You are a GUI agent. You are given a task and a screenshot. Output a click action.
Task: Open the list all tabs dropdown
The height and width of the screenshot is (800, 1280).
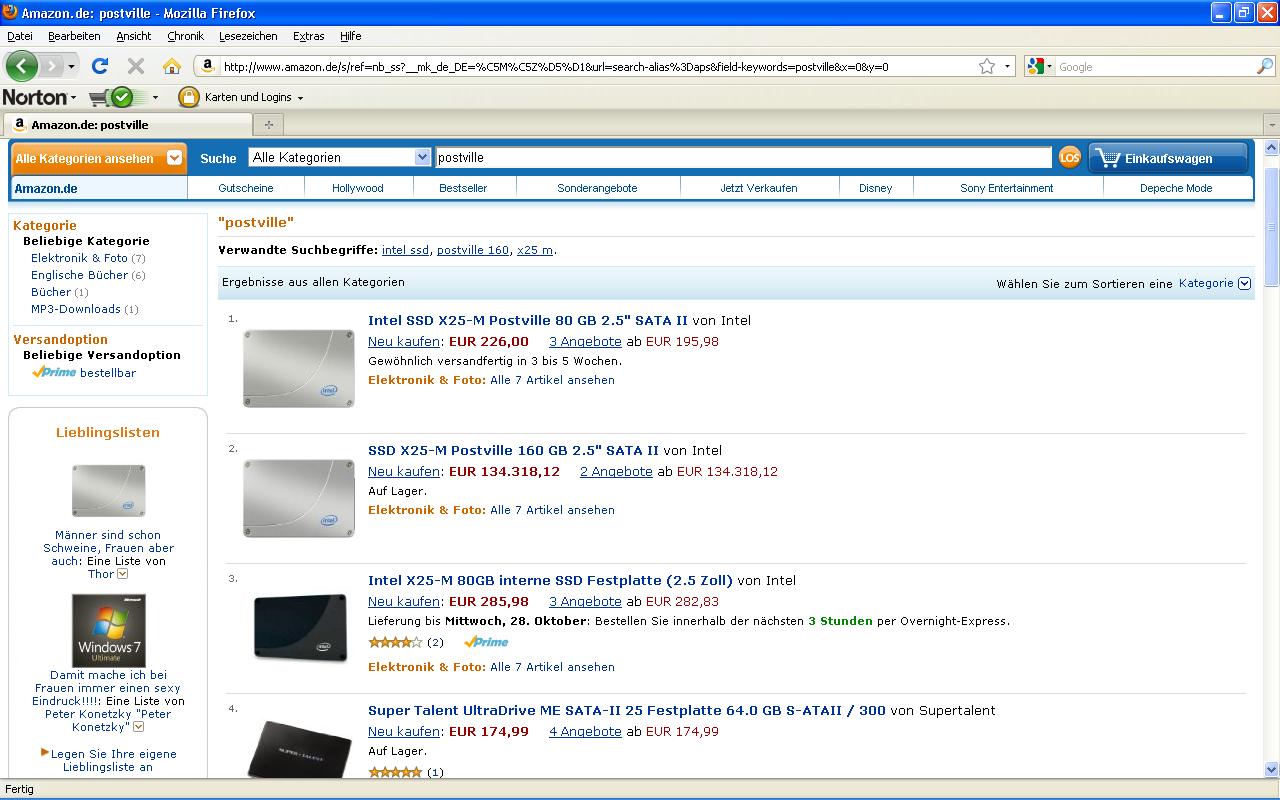point(1271,125)
